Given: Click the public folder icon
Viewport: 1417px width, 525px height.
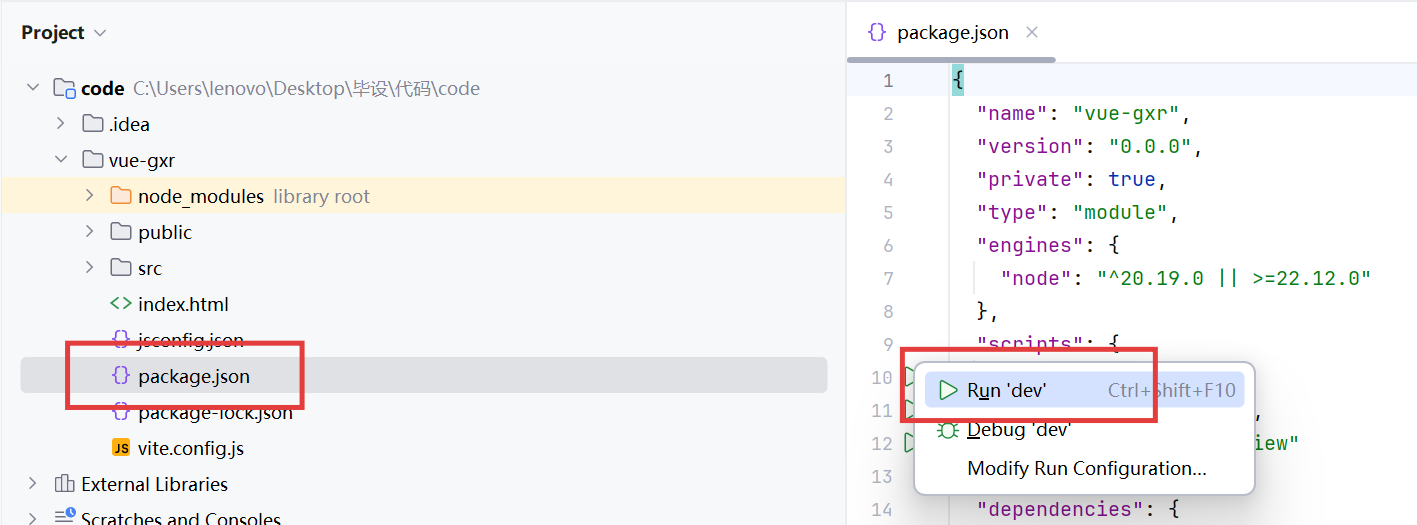Looking at the screenshot, I should point(121,232).
